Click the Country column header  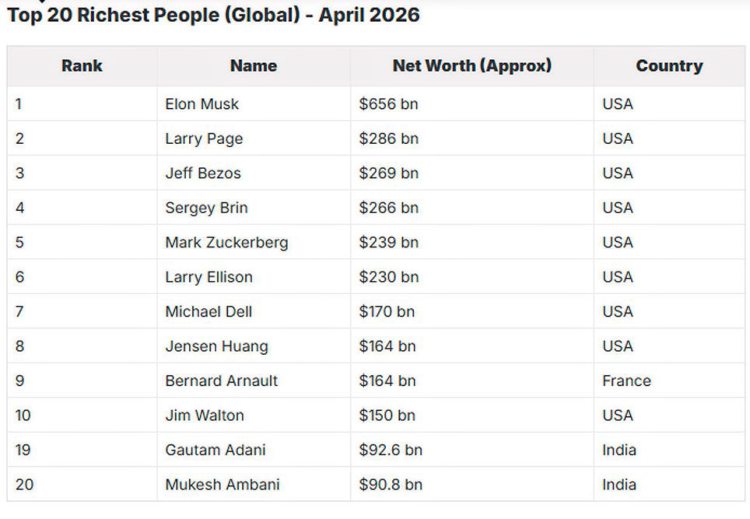tap(669, 66)
